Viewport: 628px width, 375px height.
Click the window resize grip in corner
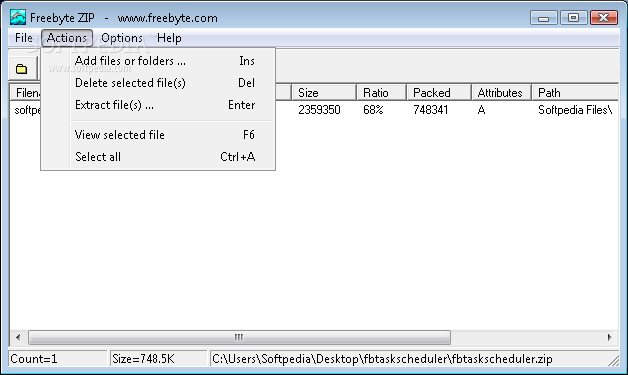[x=613, y=360]
